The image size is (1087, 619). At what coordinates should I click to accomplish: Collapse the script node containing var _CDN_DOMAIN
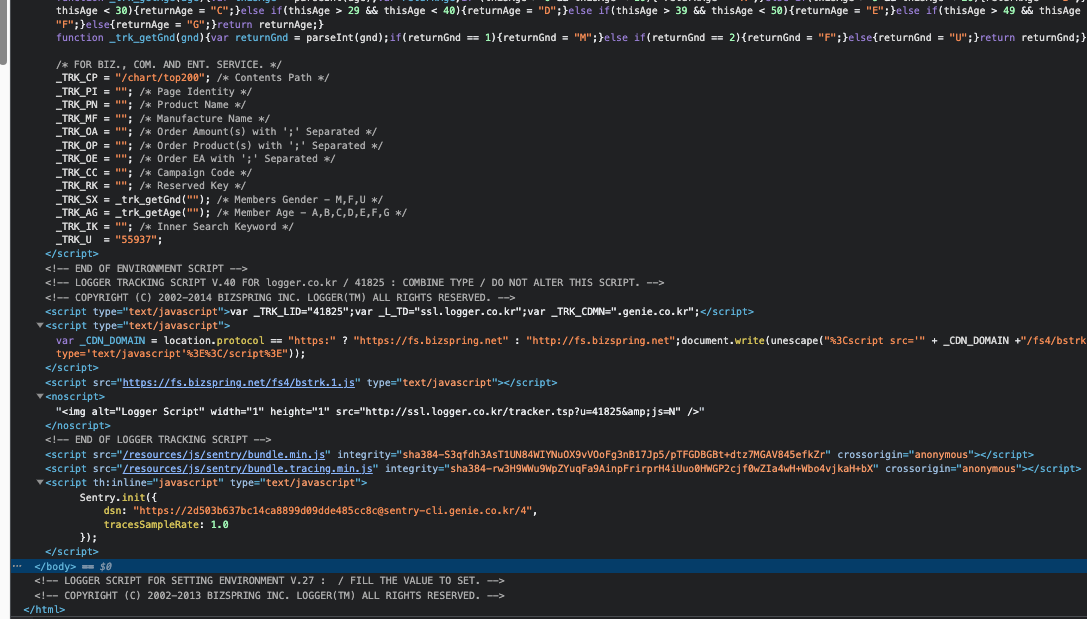click(x=40, y=325)
